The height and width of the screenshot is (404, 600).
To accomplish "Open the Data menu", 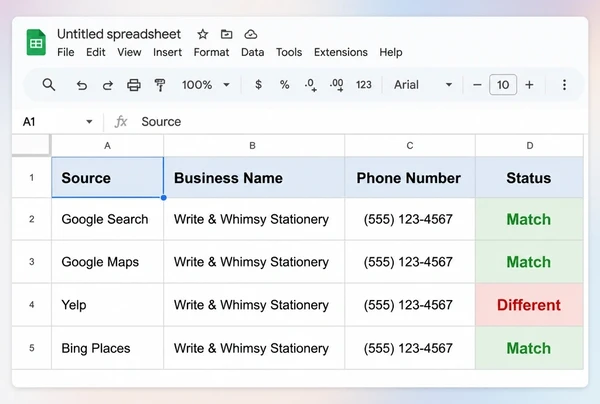I will pos(253,52).
